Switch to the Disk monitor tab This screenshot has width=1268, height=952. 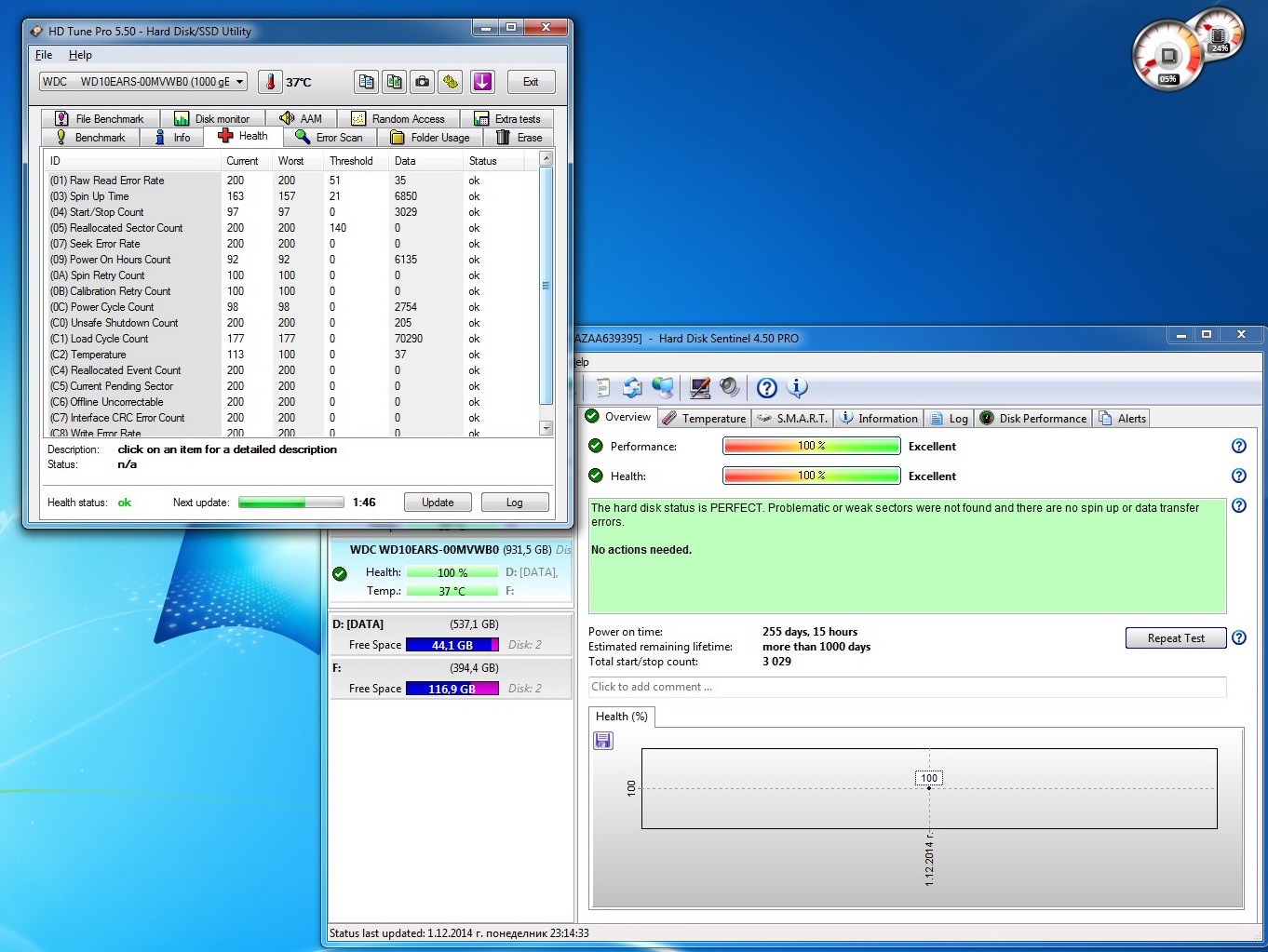pos(212,118)
